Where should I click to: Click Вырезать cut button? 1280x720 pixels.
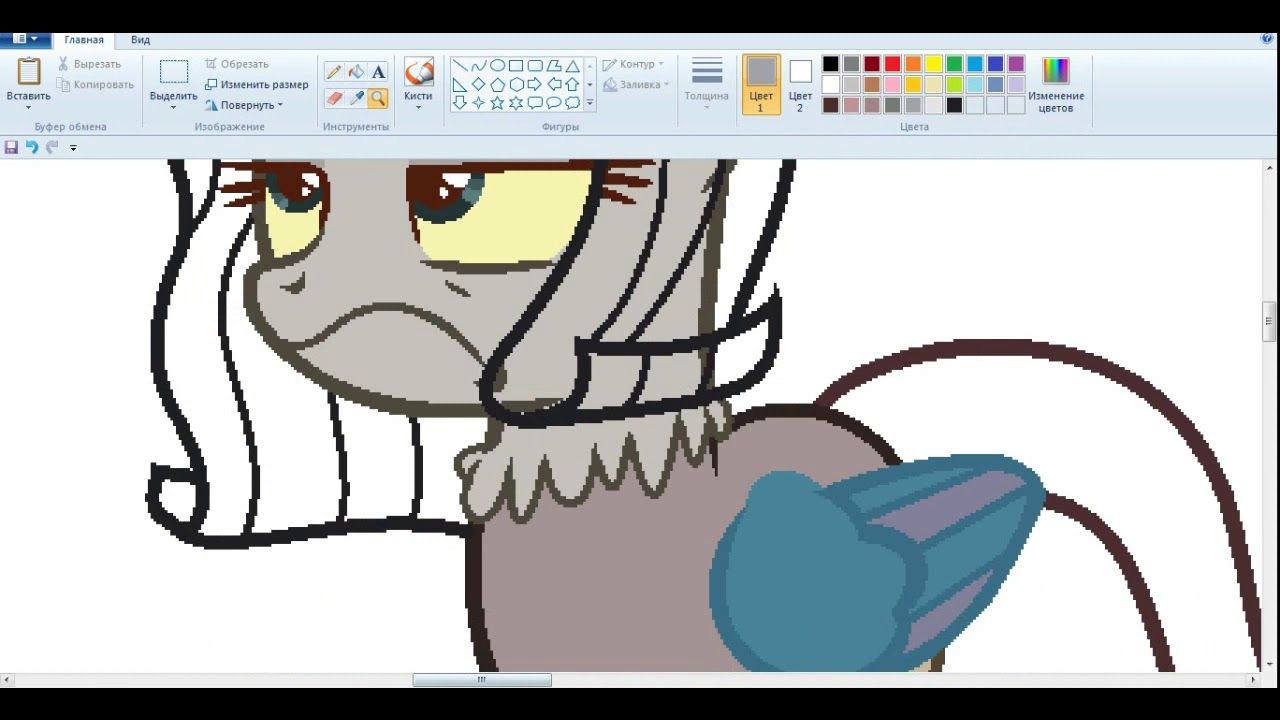88,64
